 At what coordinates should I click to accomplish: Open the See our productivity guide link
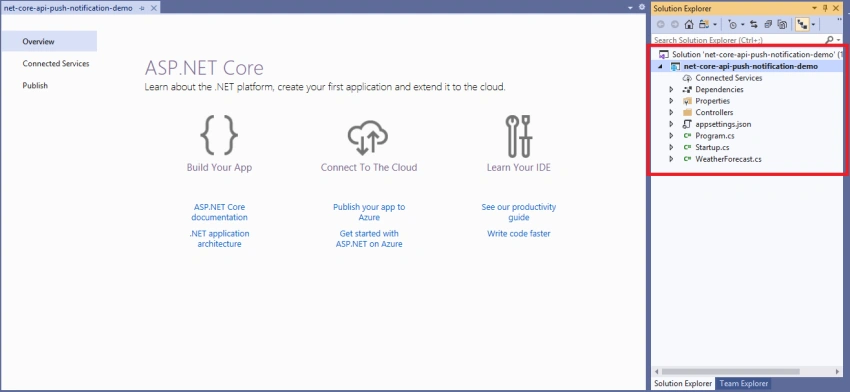point(519,212)
